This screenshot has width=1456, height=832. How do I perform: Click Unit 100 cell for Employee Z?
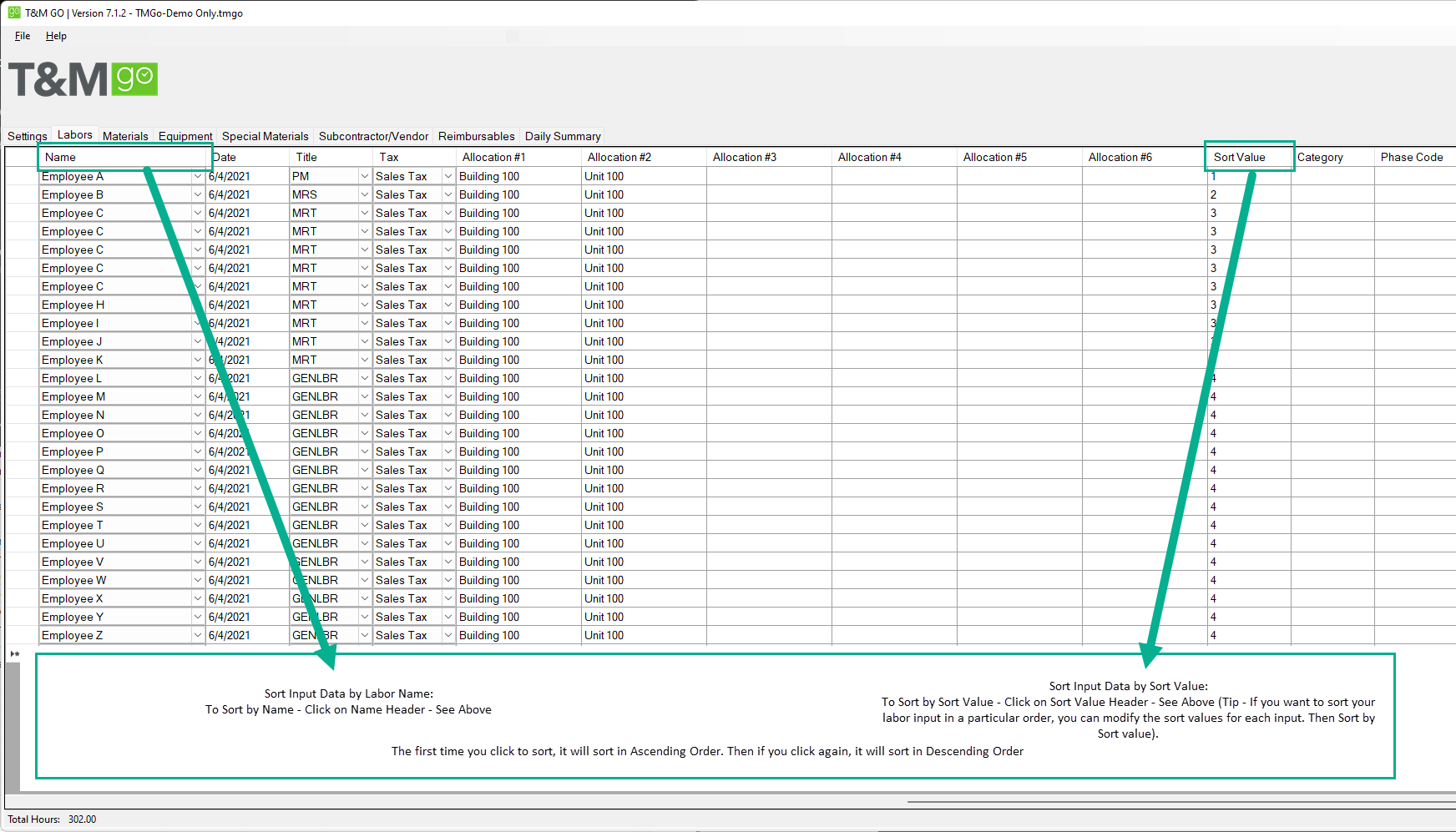click(644, 635)
